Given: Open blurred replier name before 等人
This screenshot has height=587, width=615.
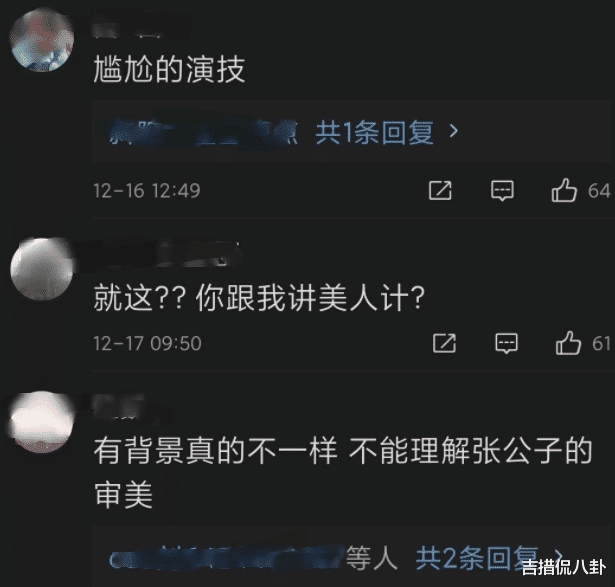Looking at the screenshot, I should [x=226, y=558].
